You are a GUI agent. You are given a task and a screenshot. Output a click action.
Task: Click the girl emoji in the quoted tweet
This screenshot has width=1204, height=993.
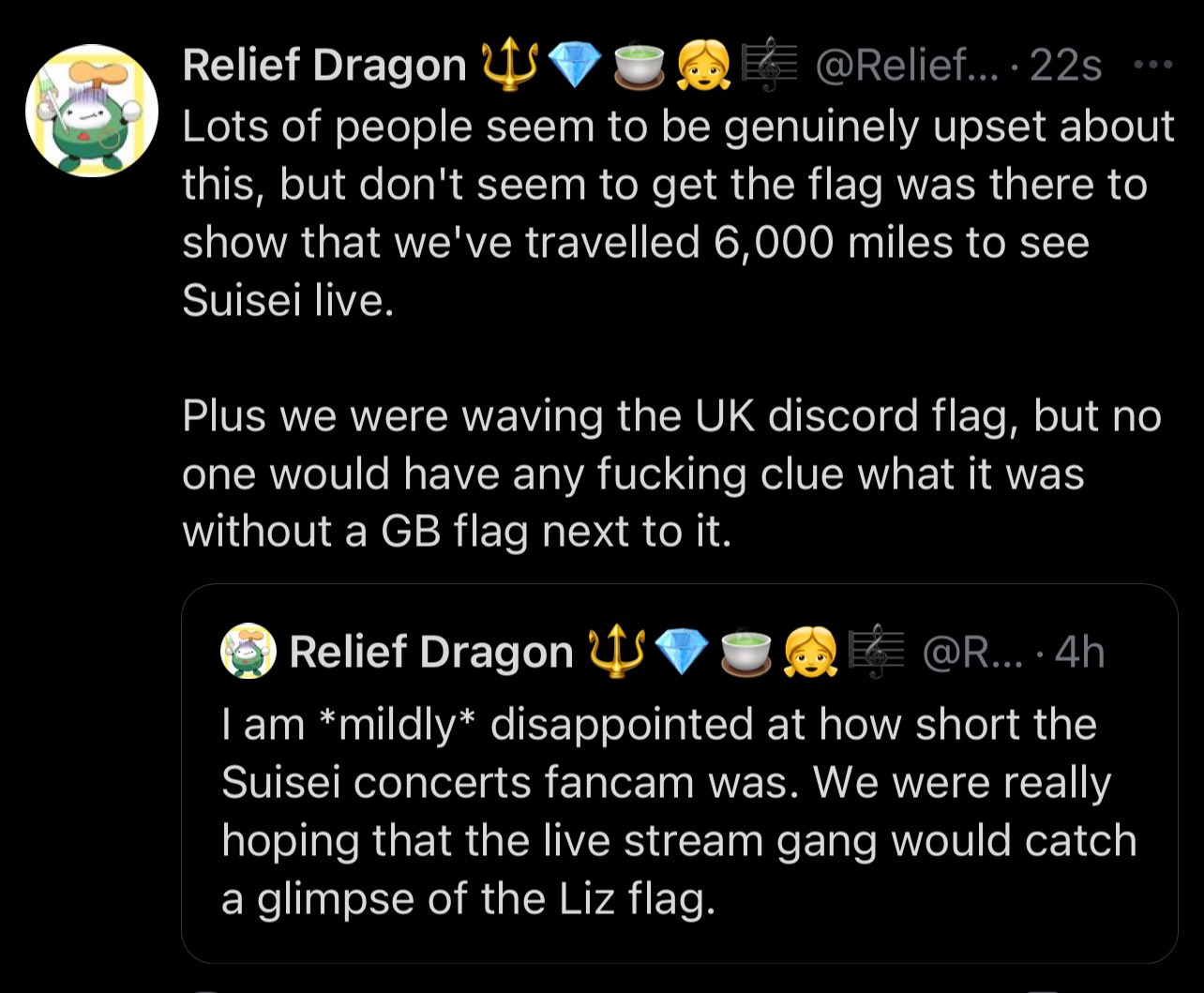tap(810, 652)
